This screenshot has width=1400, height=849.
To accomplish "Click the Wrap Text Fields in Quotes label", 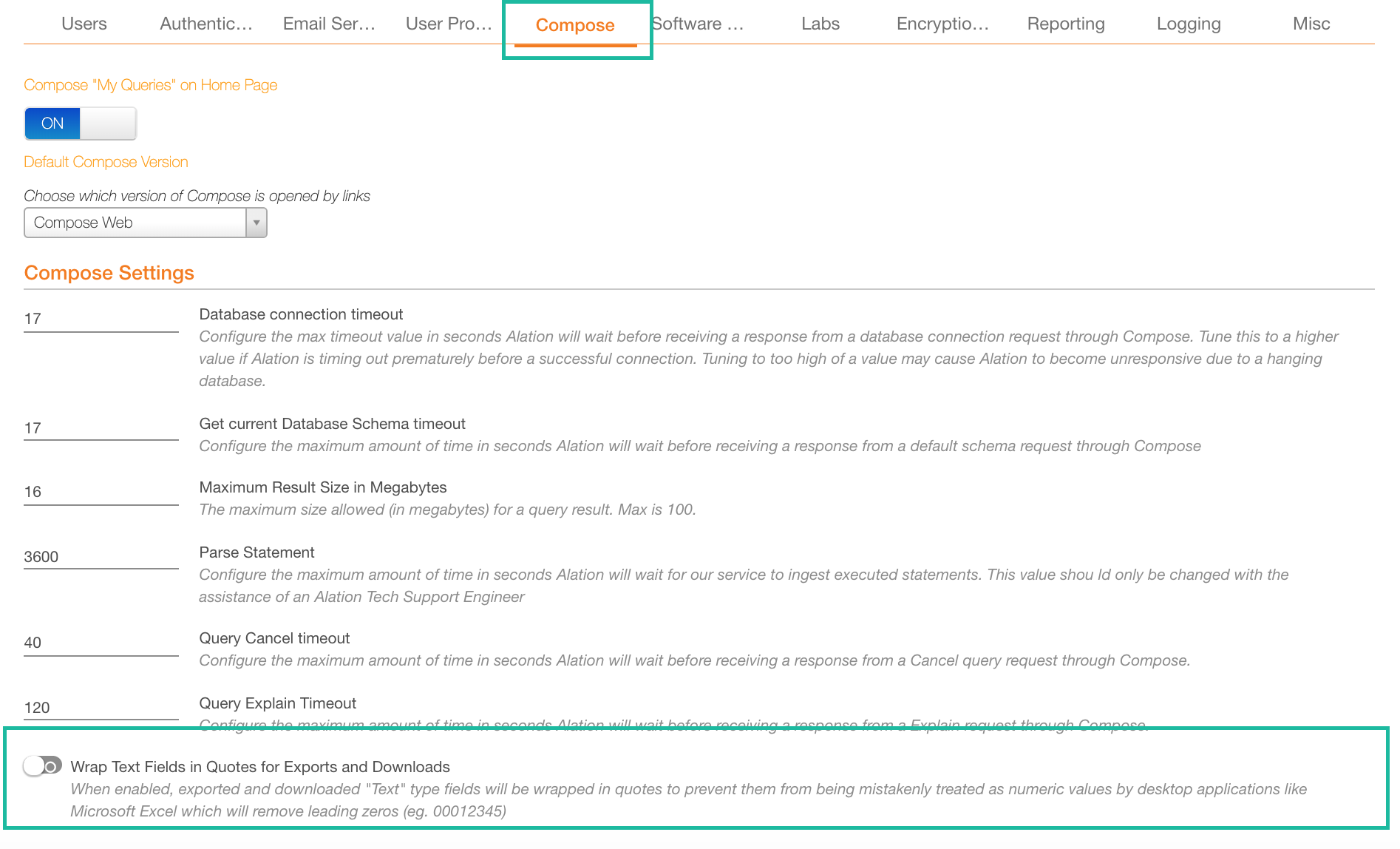I will [x=260, y=767].
